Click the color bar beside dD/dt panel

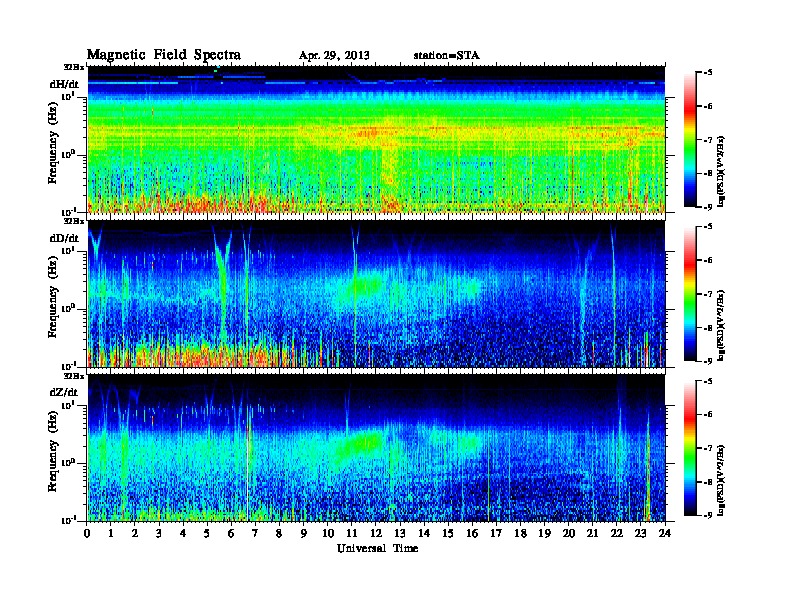[x=690, y=293]
